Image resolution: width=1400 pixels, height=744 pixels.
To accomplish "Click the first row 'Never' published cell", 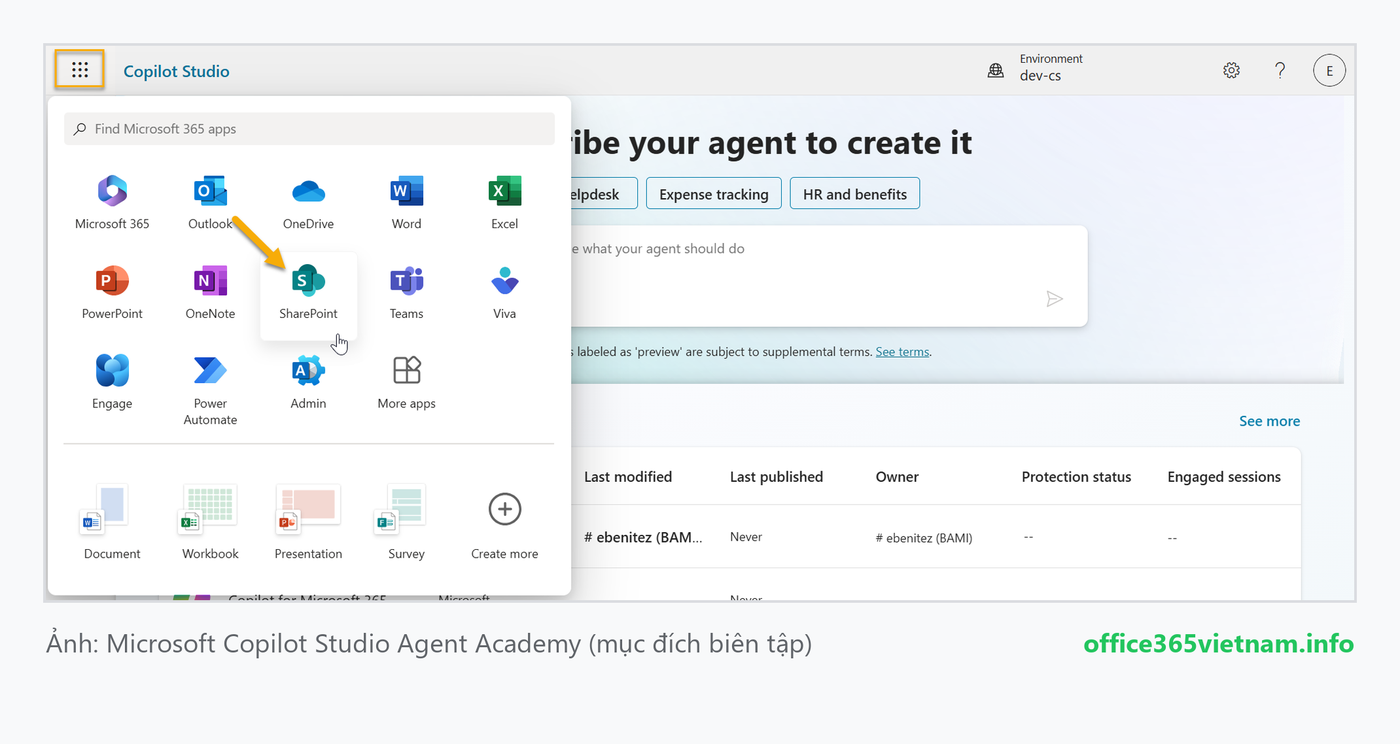I will [746, 537].
